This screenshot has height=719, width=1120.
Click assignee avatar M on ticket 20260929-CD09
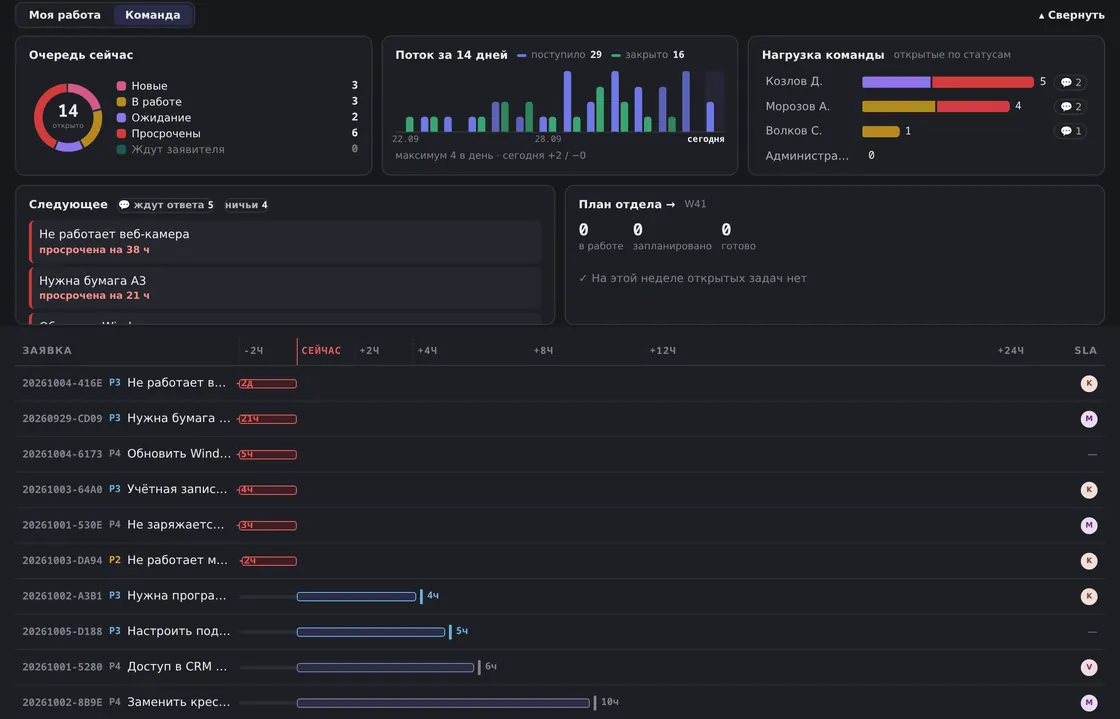[x=1089, y=419]
